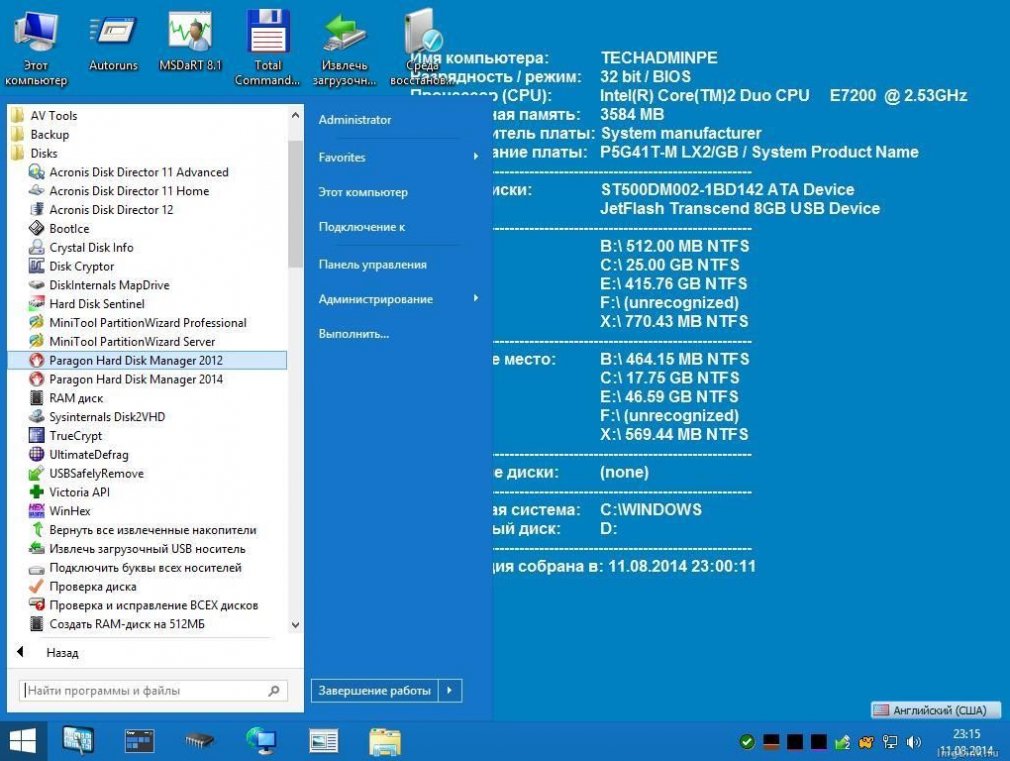This screenshot has width=1010, height=761.
Task: Launch Victoria API
Action: click(79, 492)
